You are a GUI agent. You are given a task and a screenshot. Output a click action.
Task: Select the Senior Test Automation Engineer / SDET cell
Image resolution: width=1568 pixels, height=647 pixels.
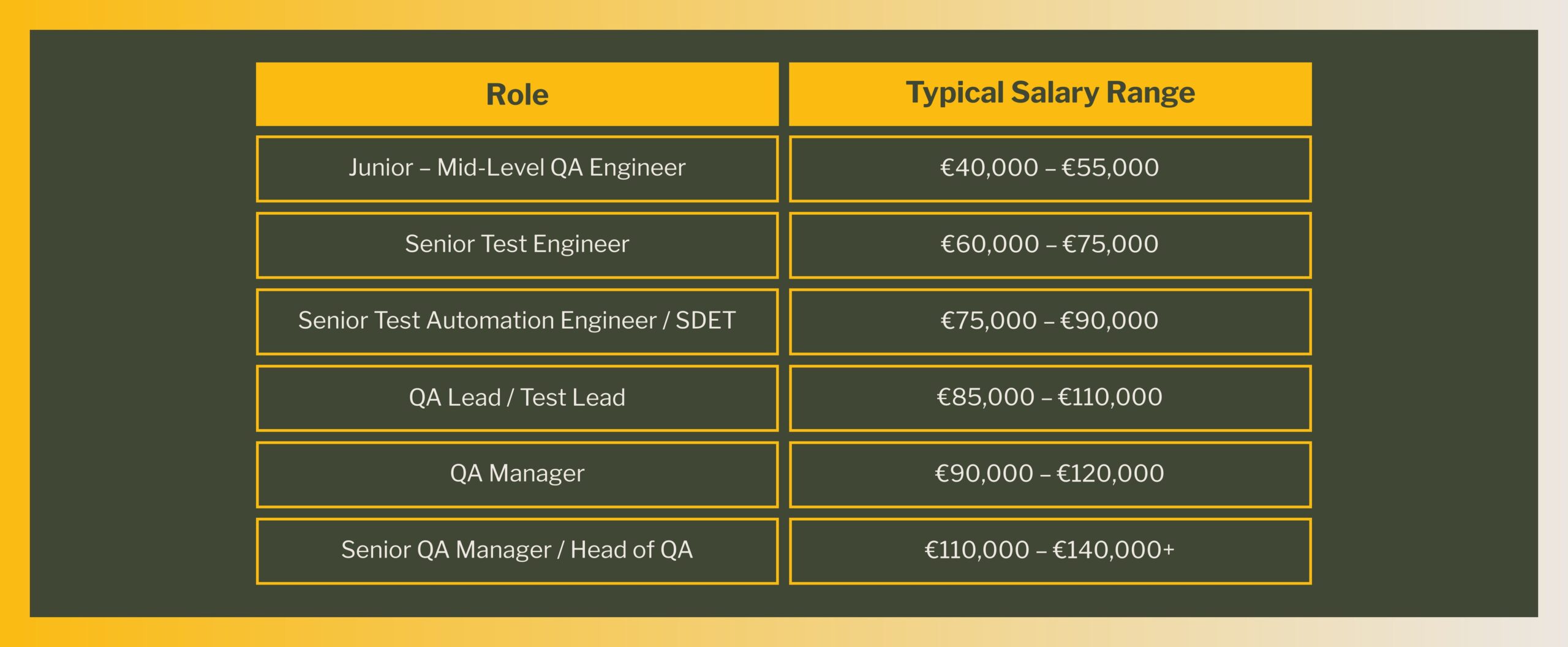(x=517, y=322)
